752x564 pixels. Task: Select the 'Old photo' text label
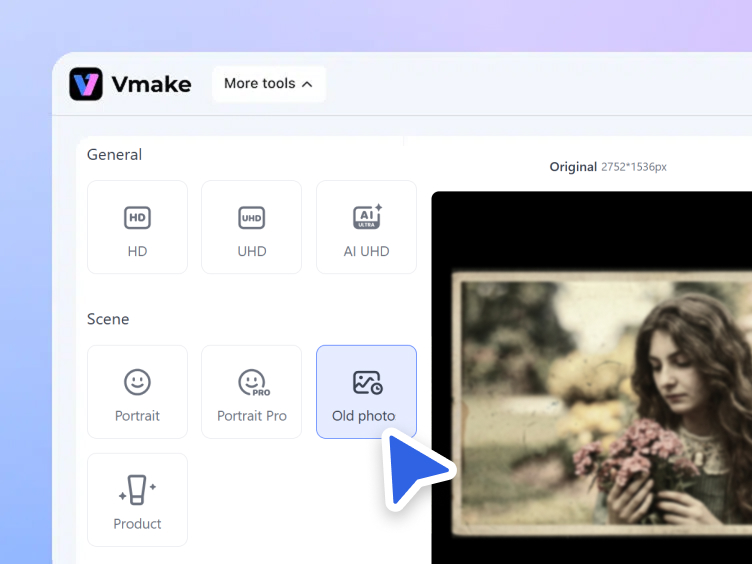point(363,416)
